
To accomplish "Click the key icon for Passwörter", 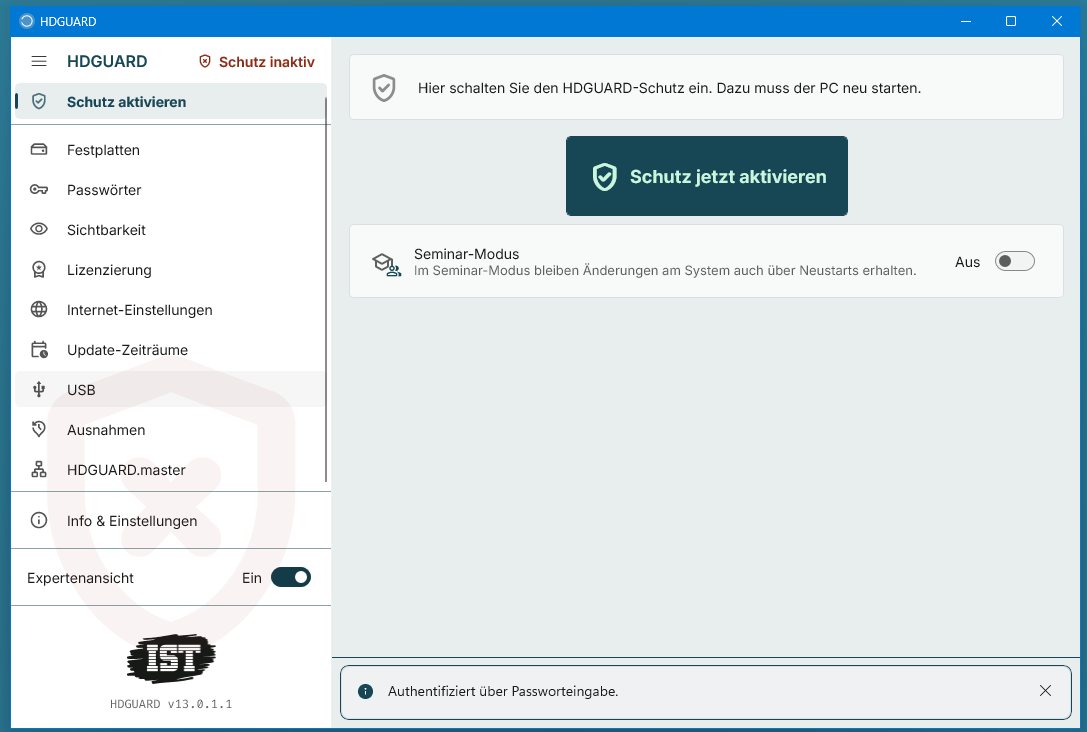I will tap(39, 189).
